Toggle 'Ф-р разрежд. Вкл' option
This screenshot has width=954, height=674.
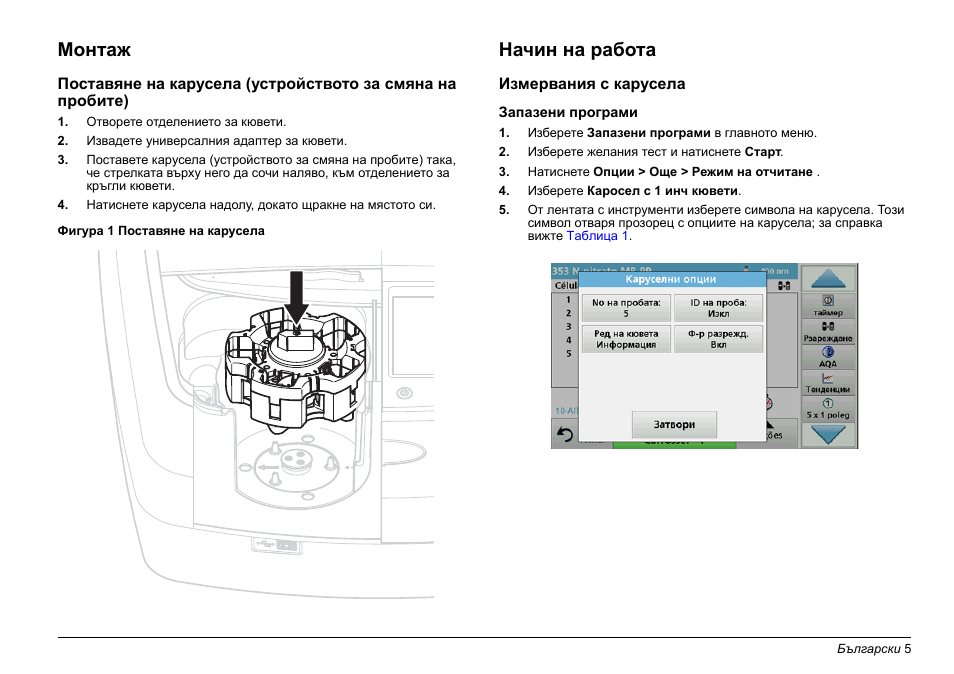[718, 339]
